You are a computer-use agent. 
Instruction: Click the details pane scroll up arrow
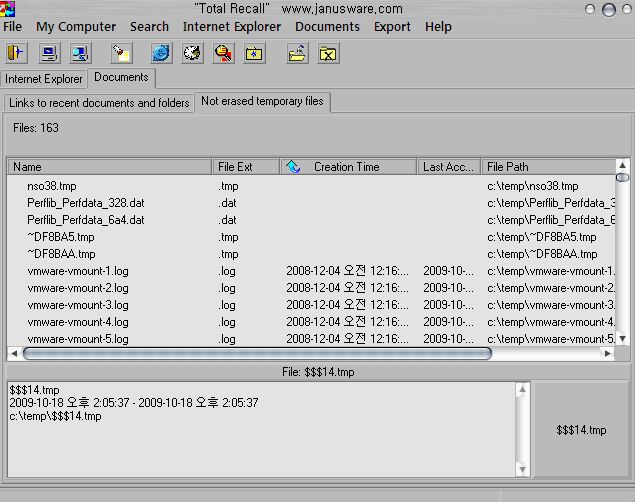tap(522, 389)
